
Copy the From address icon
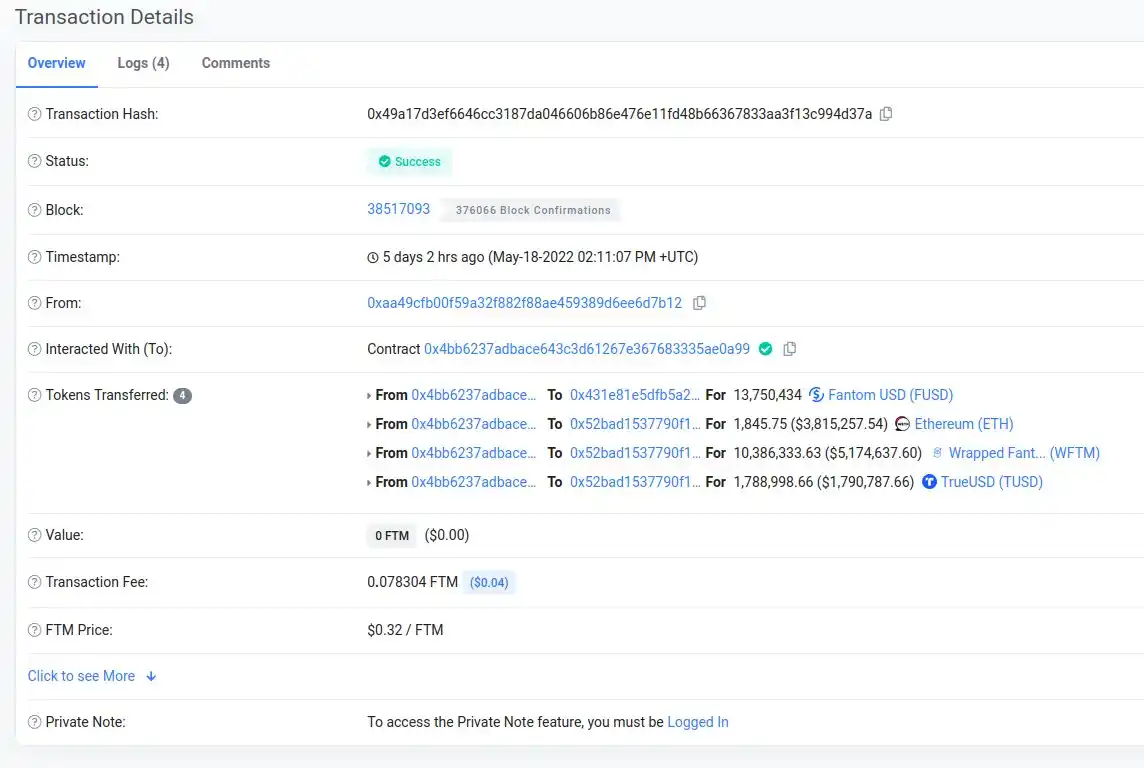[x=699, y=303]
